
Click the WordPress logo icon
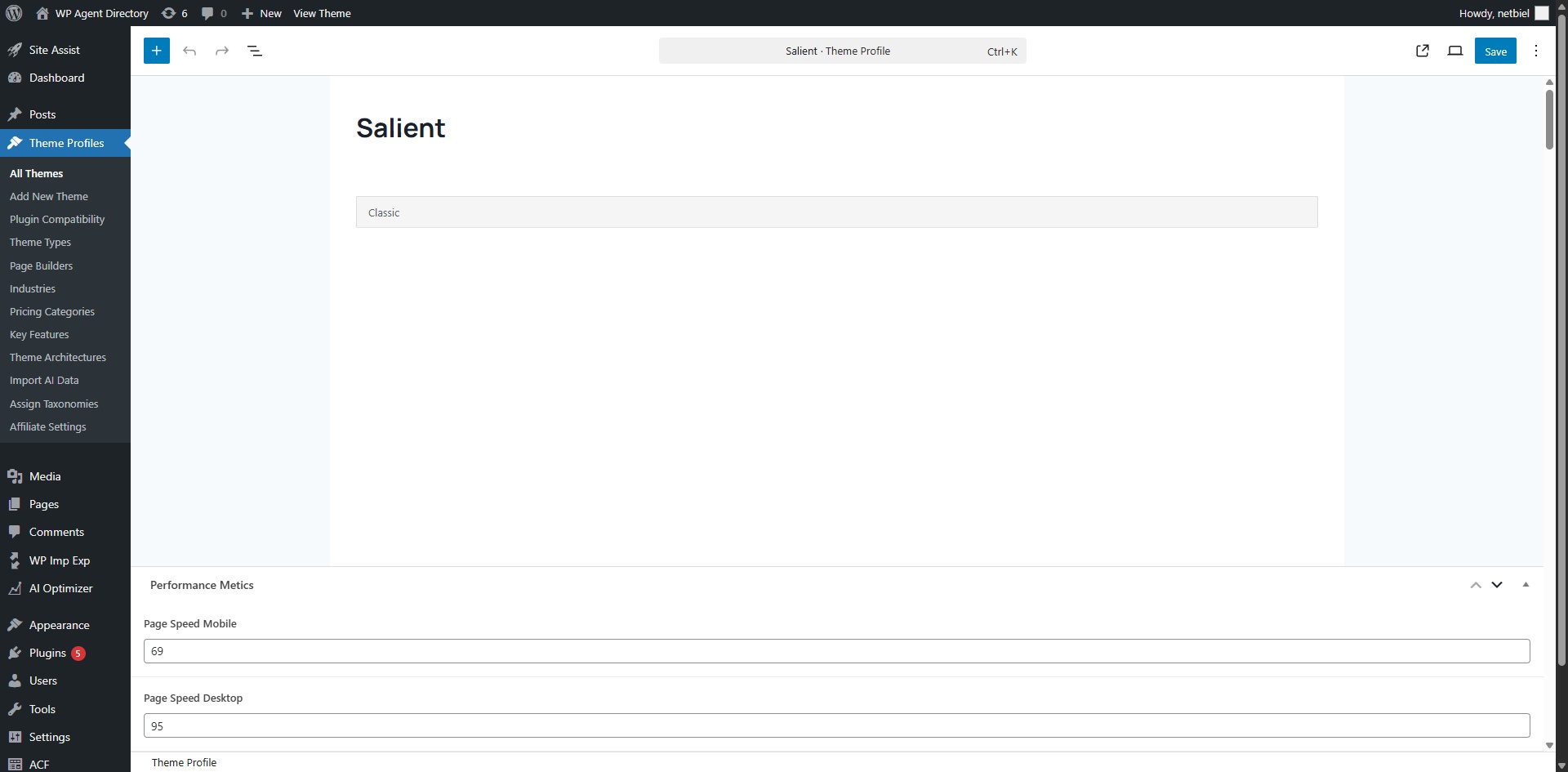pyautogui.click(x=14, y=13)
